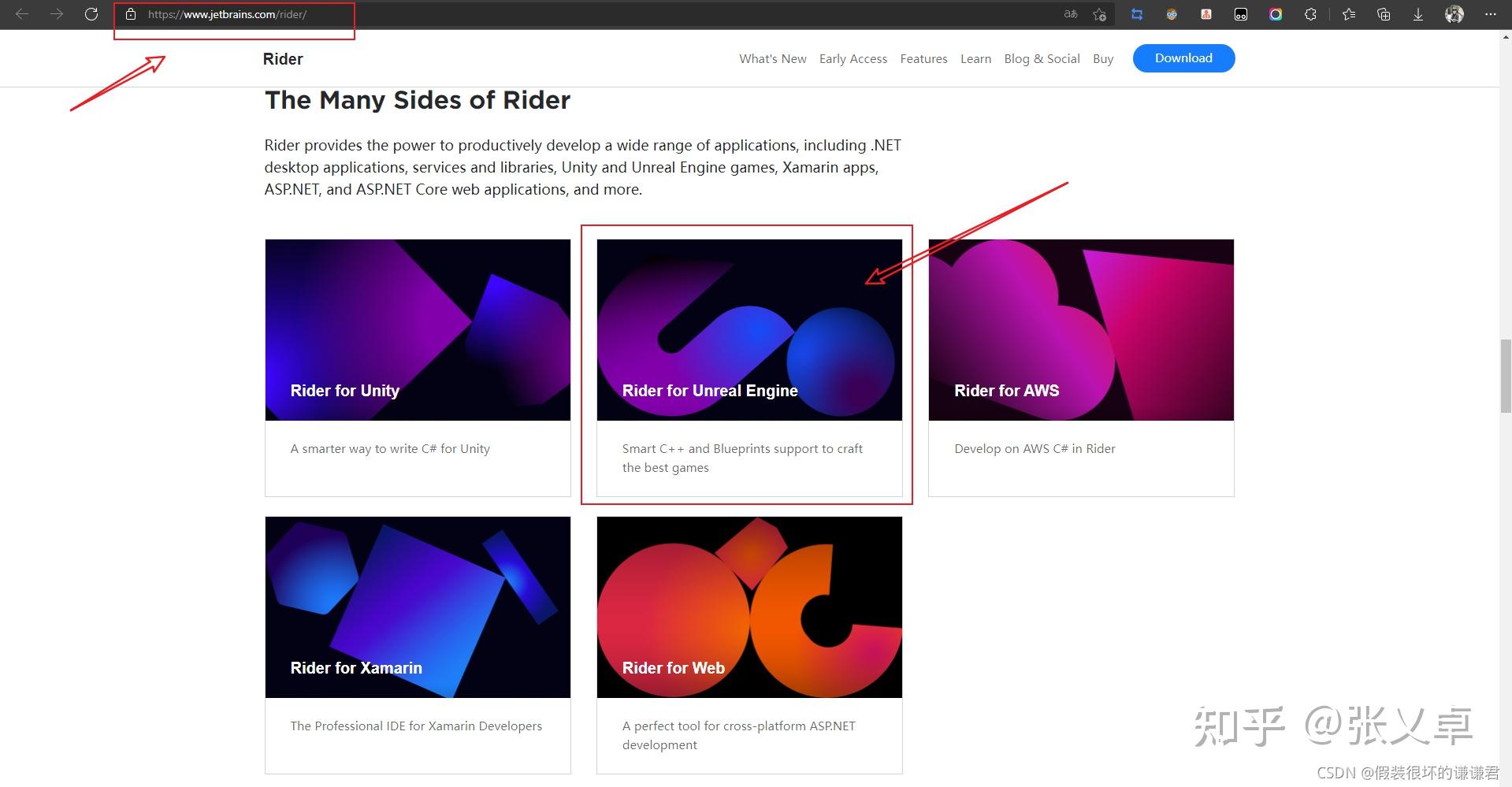Click the page vertical scrollbar thumb

pos(1506,376)
